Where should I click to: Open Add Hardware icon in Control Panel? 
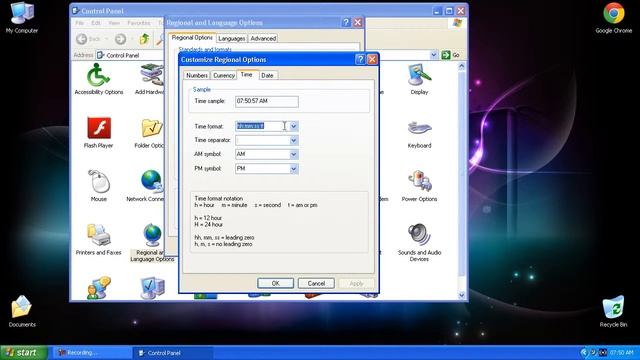click(x=150, y=80)
